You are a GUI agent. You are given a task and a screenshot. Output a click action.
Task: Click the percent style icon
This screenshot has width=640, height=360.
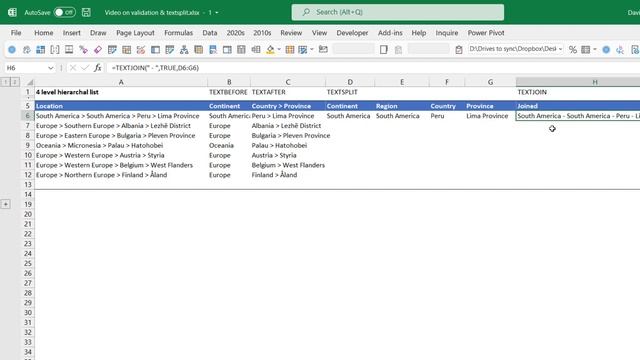click(573, 50)
